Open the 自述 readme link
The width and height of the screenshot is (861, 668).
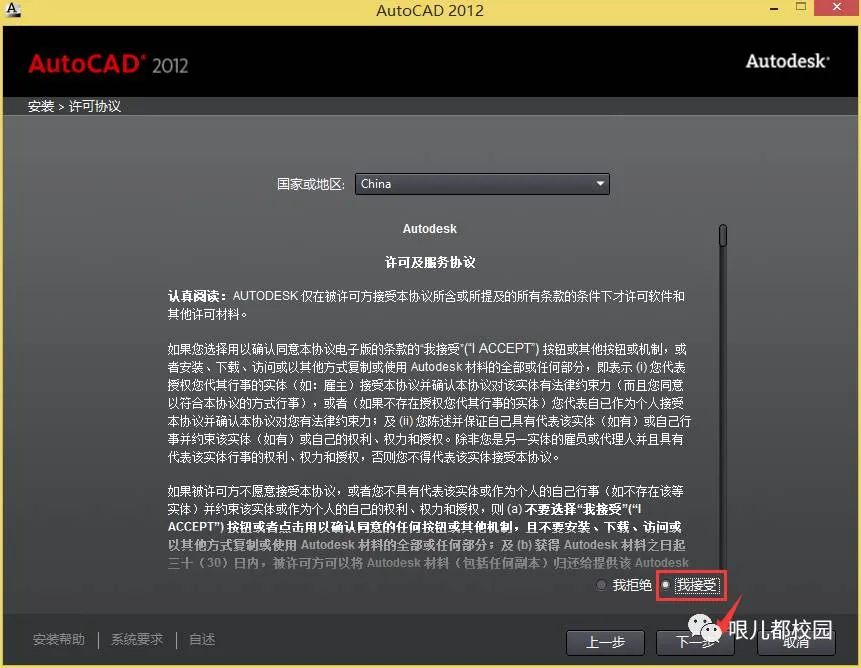click(202, 639)
